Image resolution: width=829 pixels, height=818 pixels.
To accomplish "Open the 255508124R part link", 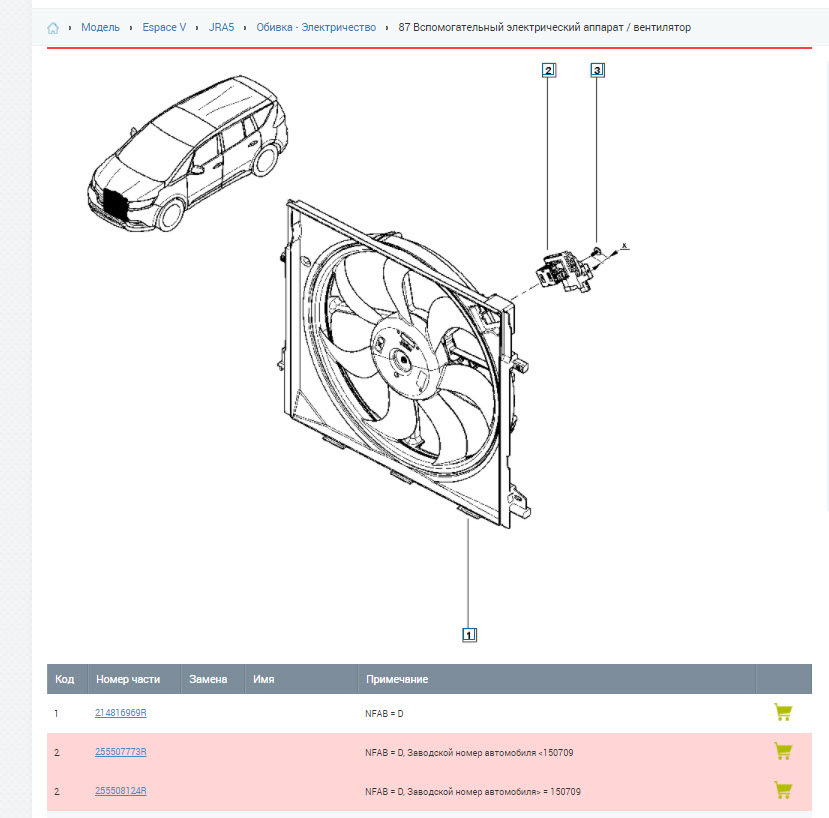I will coord(121,791).
